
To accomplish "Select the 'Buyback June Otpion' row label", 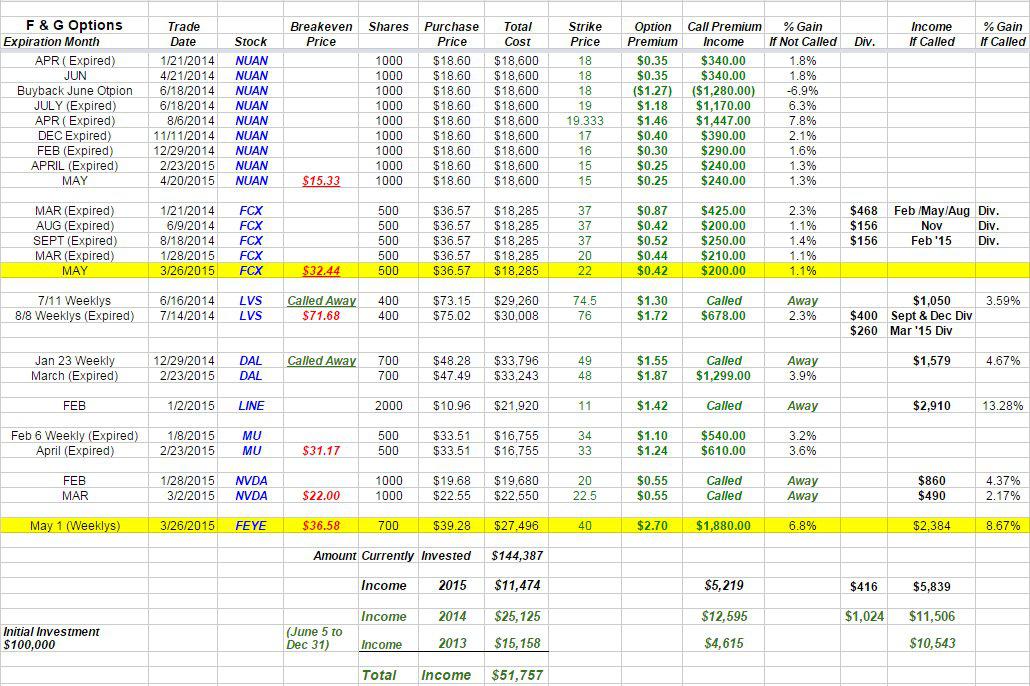I will click(x=74, y=91).
